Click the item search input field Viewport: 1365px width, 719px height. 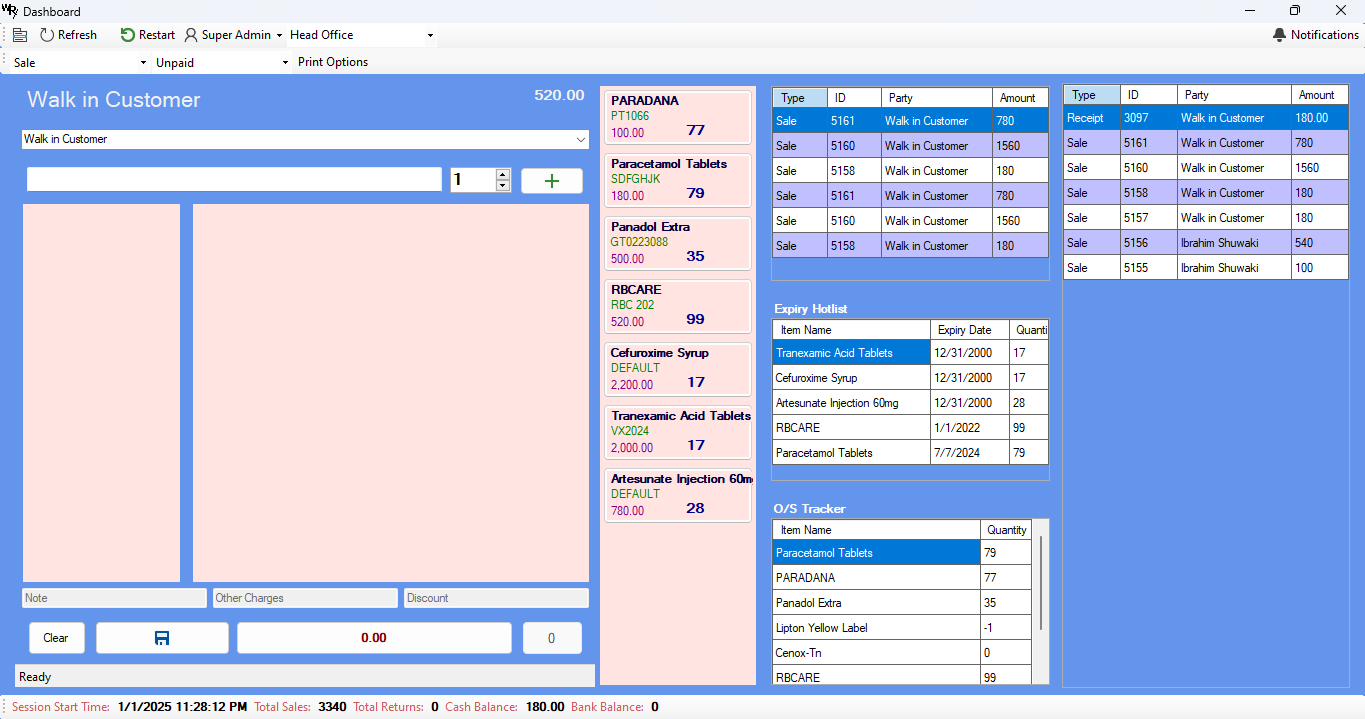[234, 180]
